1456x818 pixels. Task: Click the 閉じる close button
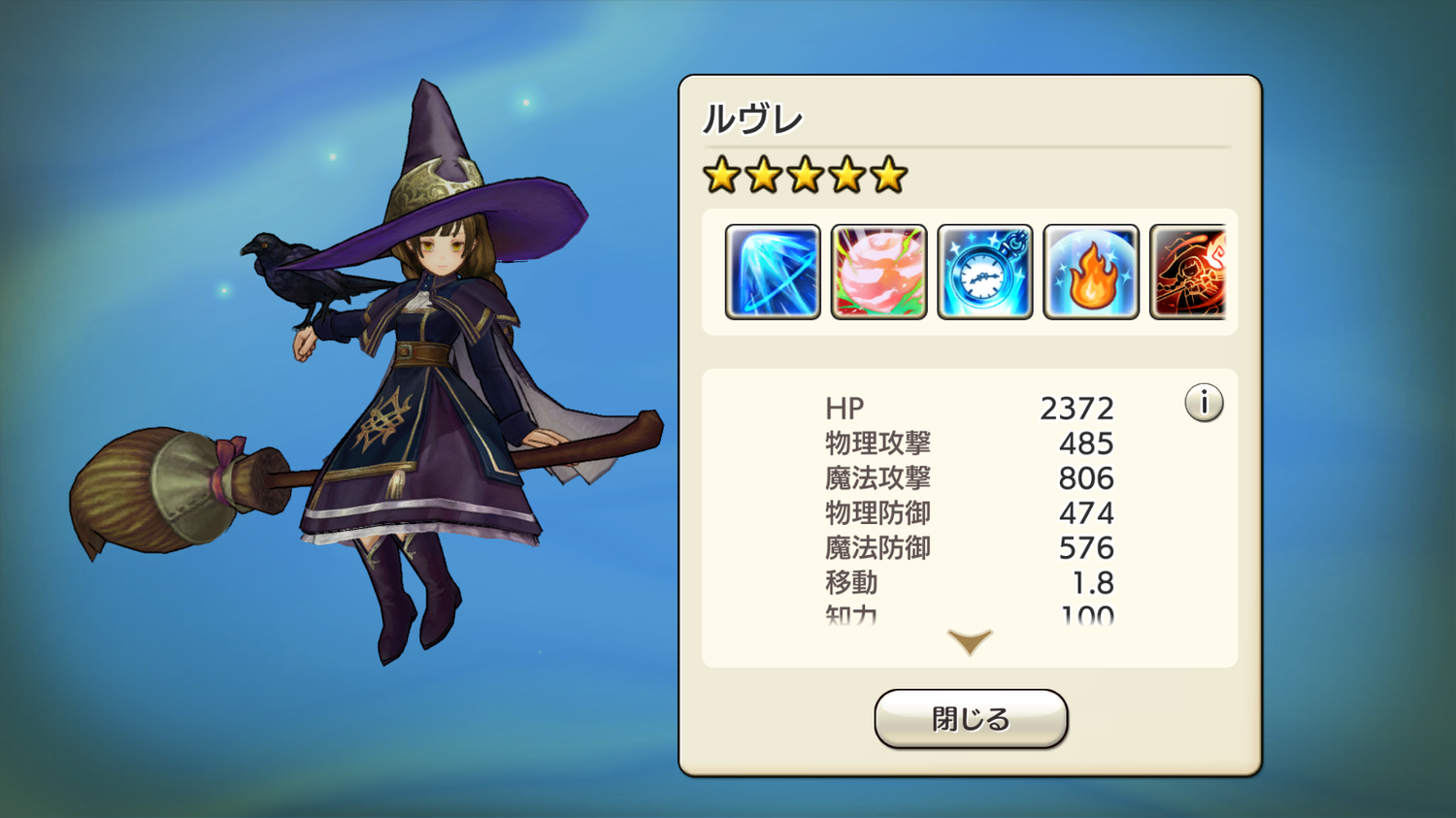pos(971,719)
